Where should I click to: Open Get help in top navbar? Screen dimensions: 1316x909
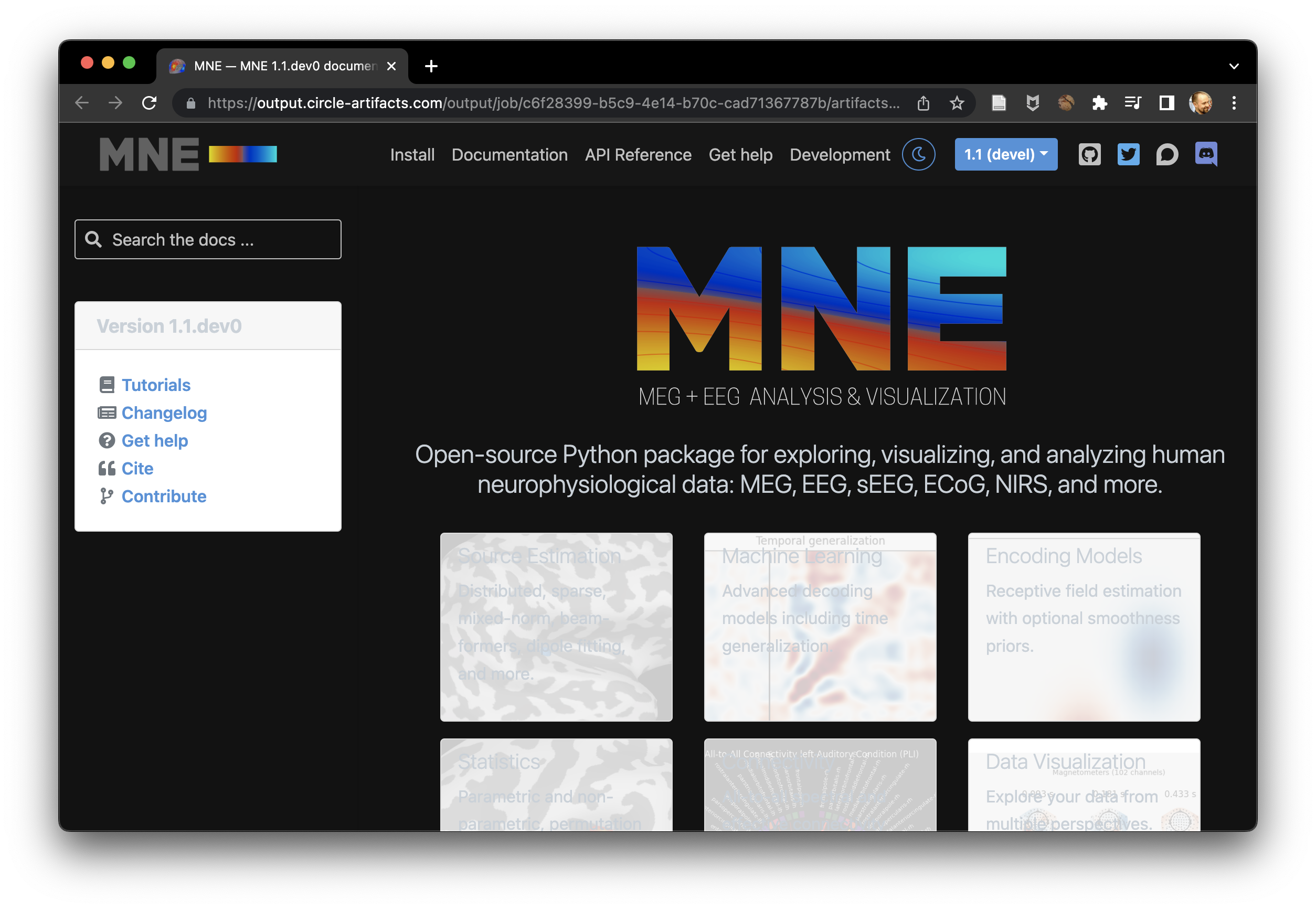tap(740, 155)
